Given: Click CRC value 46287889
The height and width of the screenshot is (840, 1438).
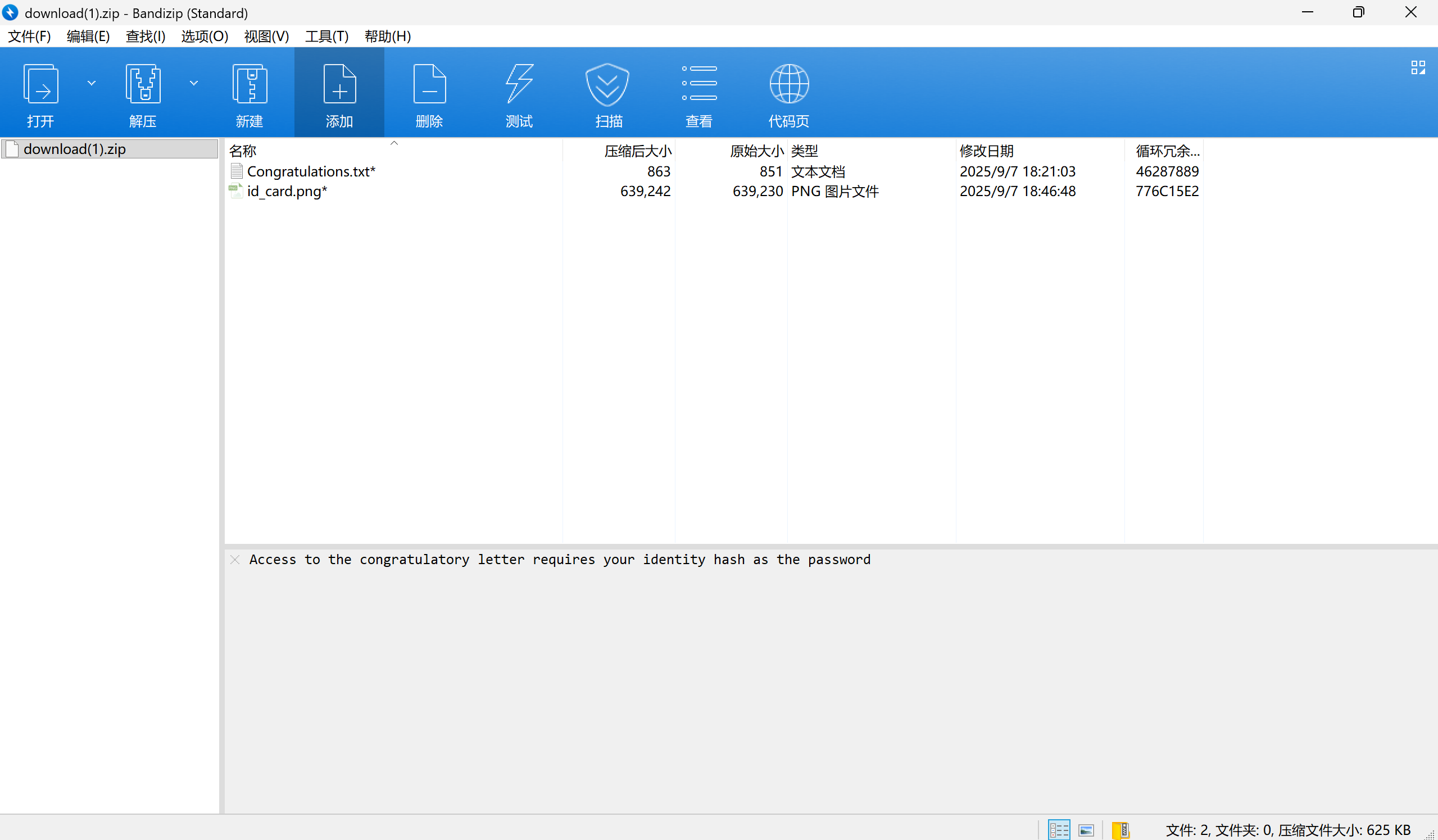Looking at the screenshot, I should tap(1167, 171).
